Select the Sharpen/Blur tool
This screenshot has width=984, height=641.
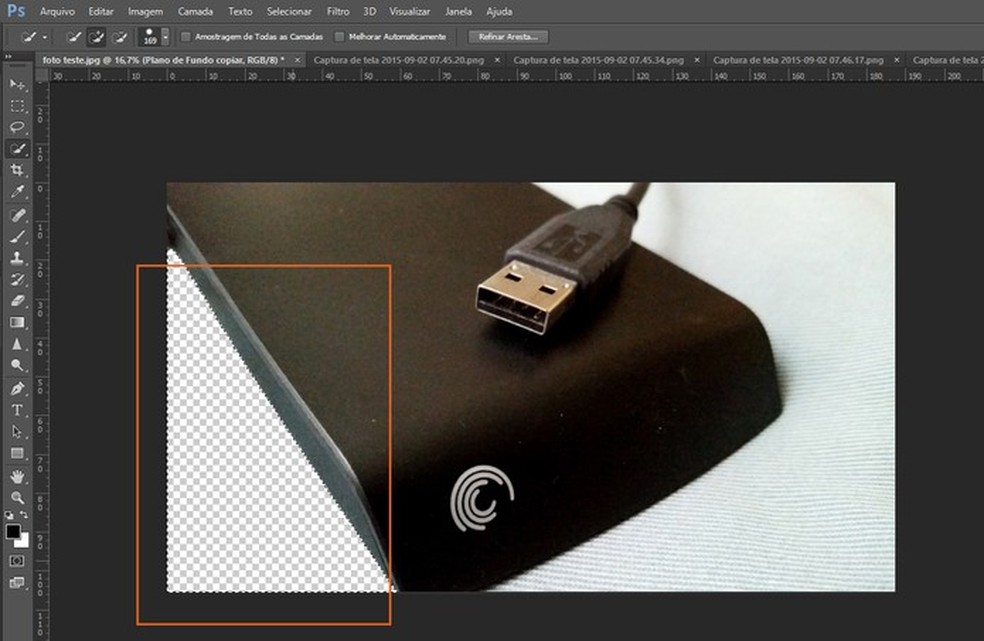coord(17,343)
